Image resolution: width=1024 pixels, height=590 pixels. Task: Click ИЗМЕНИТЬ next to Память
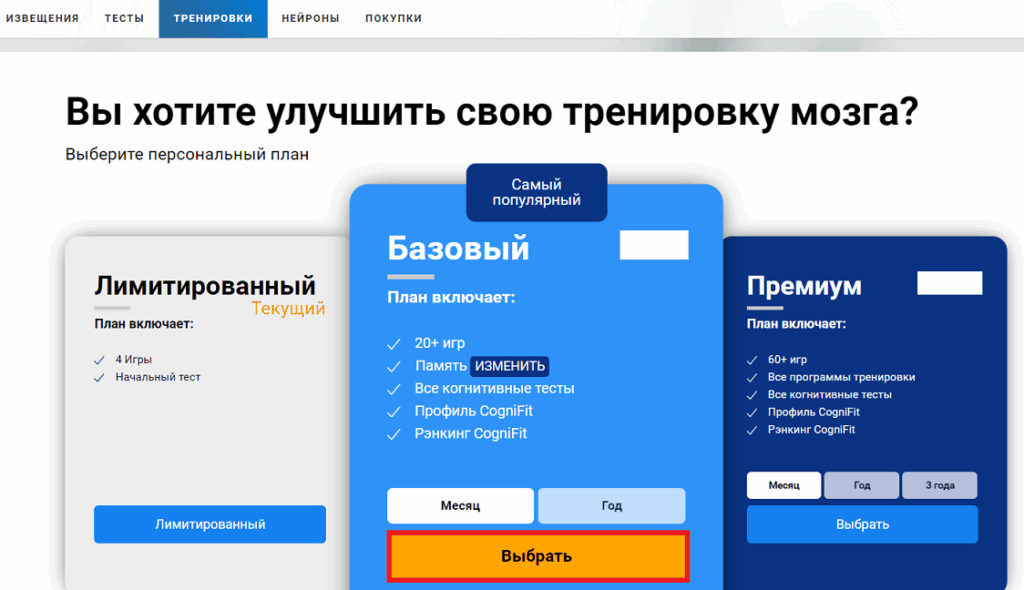tap(510, 366)
